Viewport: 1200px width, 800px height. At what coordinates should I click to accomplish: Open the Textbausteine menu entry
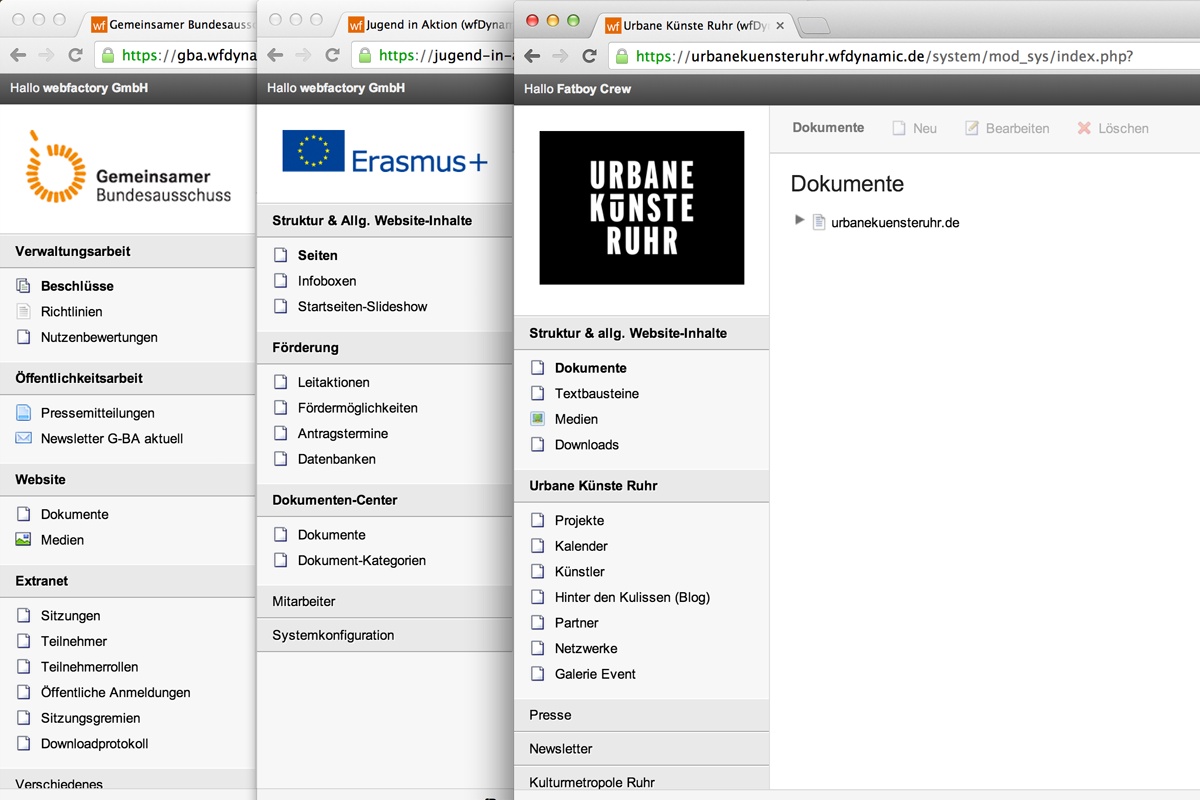[596, 393]
